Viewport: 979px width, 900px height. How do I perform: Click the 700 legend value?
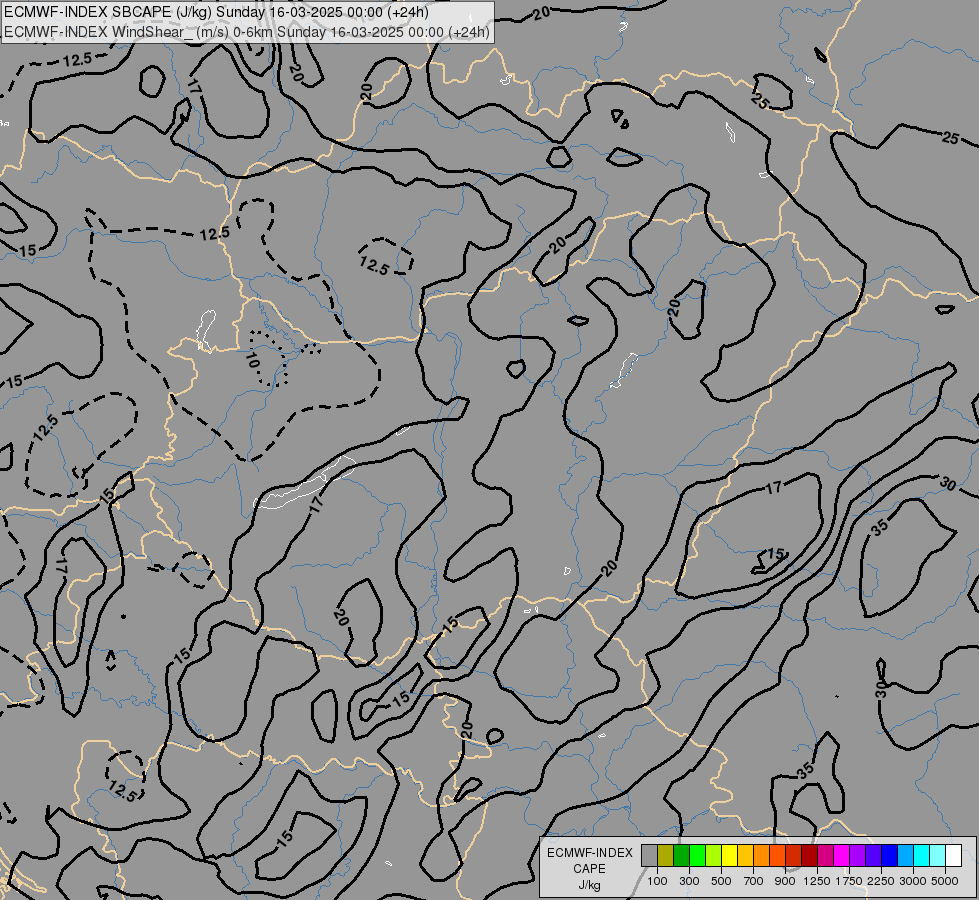754,881
